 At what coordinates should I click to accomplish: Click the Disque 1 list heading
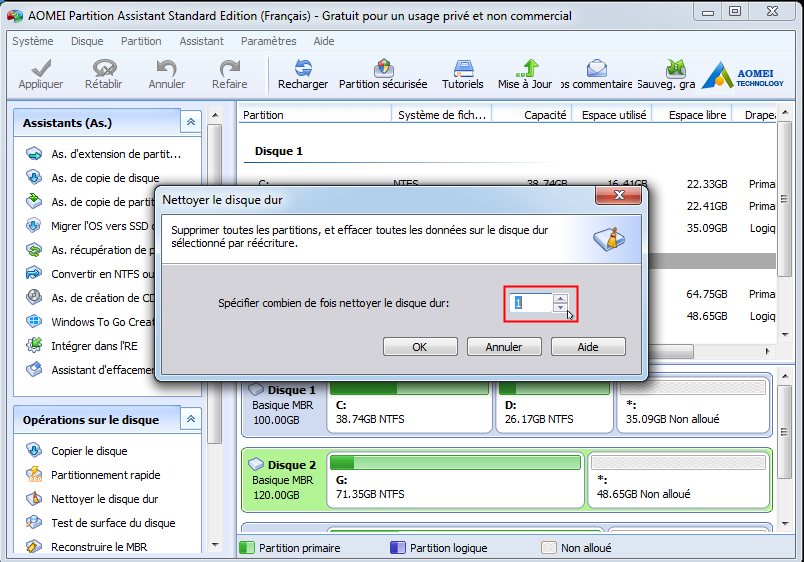point(279,151)
